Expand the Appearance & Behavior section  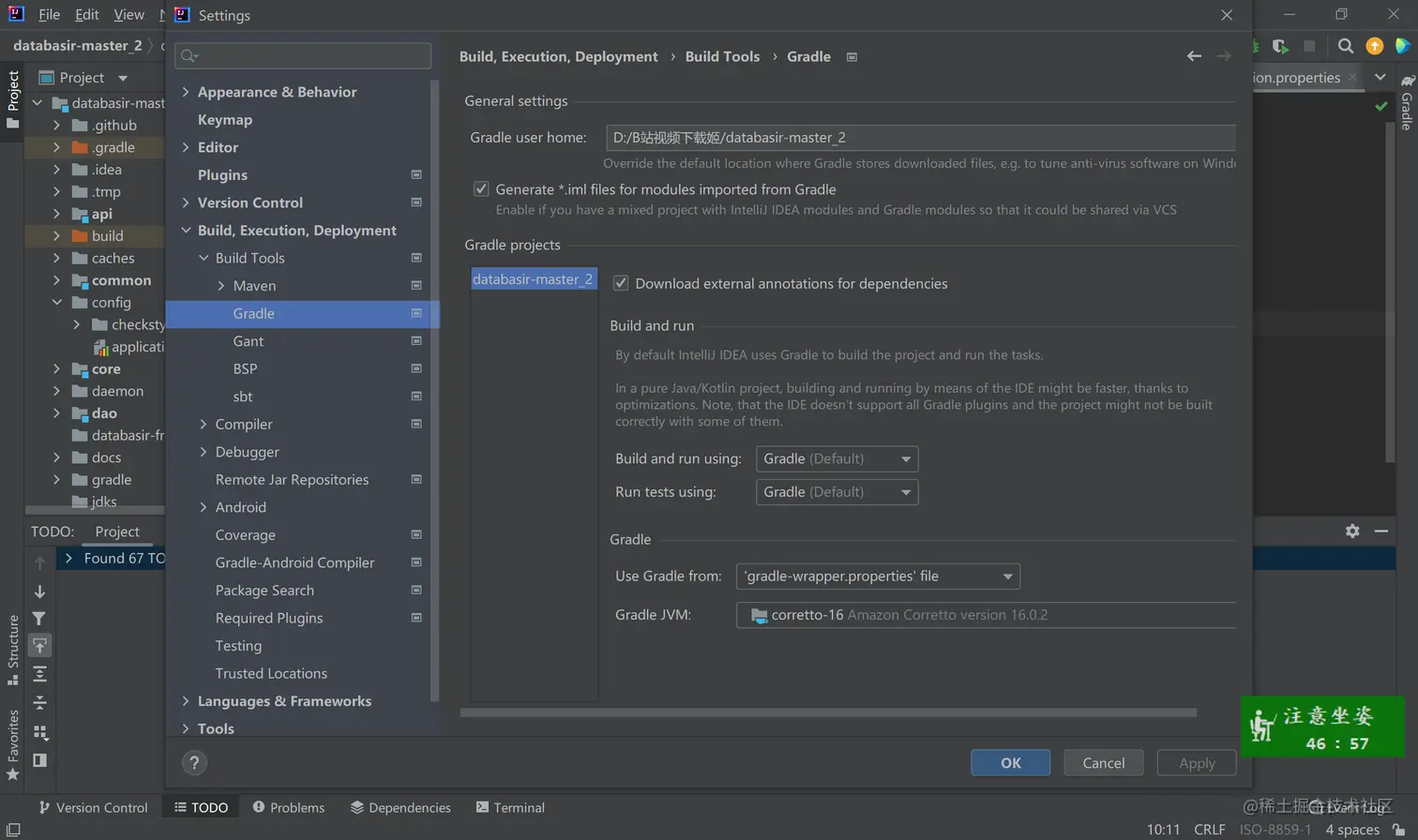click(186, 92)
